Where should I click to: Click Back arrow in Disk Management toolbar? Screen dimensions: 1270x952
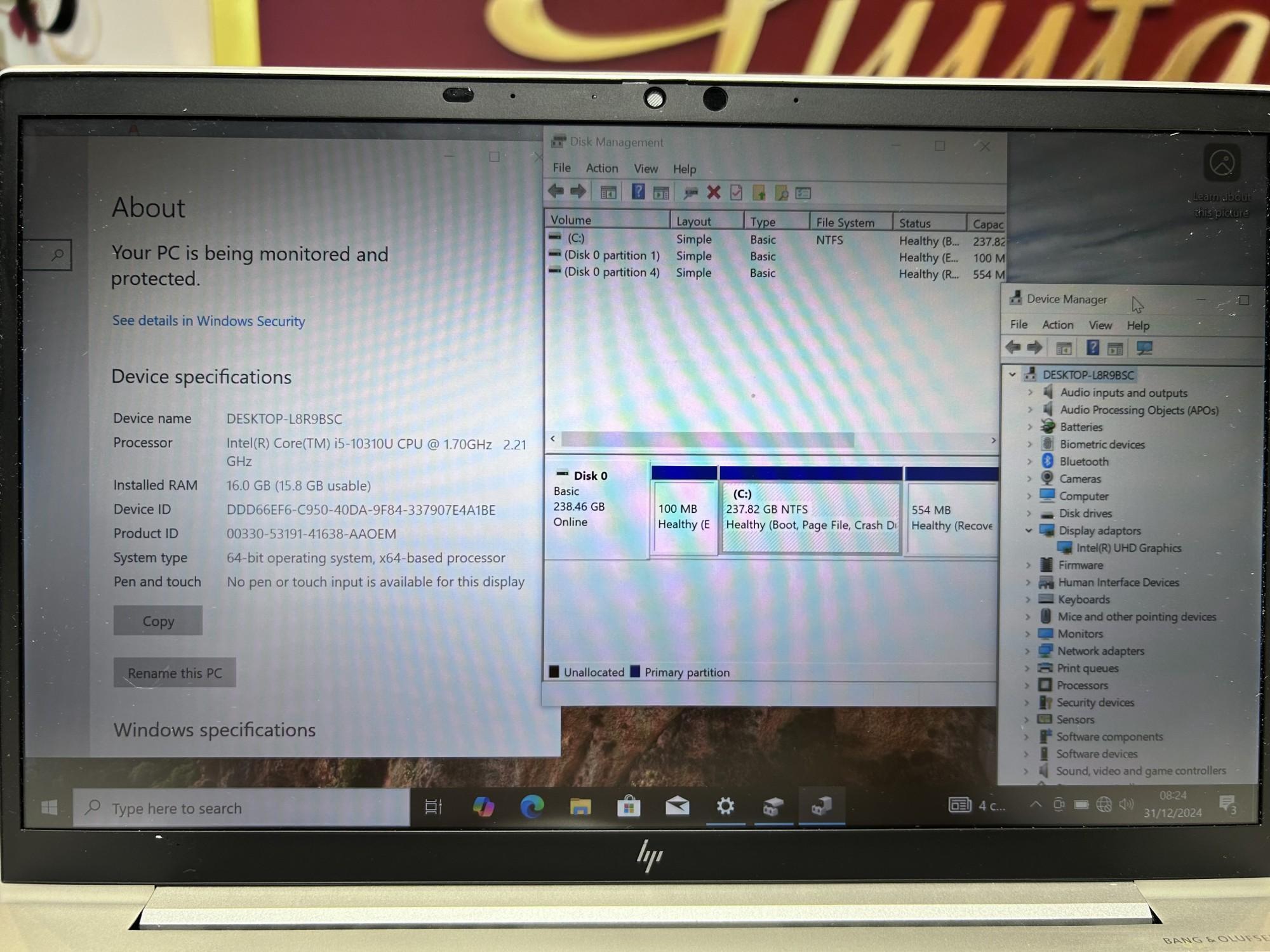tap(556, 192)
